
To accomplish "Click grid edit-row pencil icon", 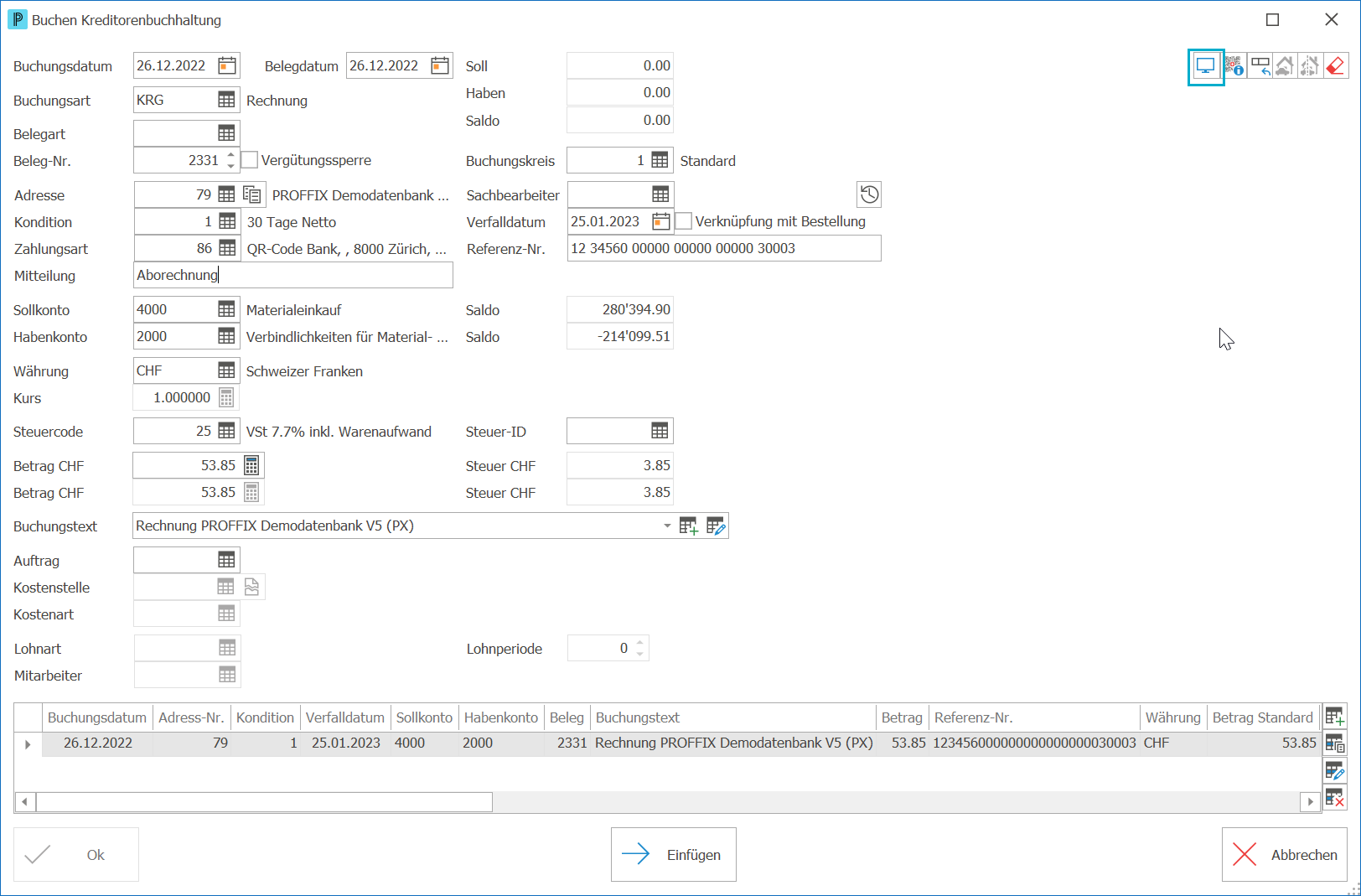I will [x=1335, y=770].
